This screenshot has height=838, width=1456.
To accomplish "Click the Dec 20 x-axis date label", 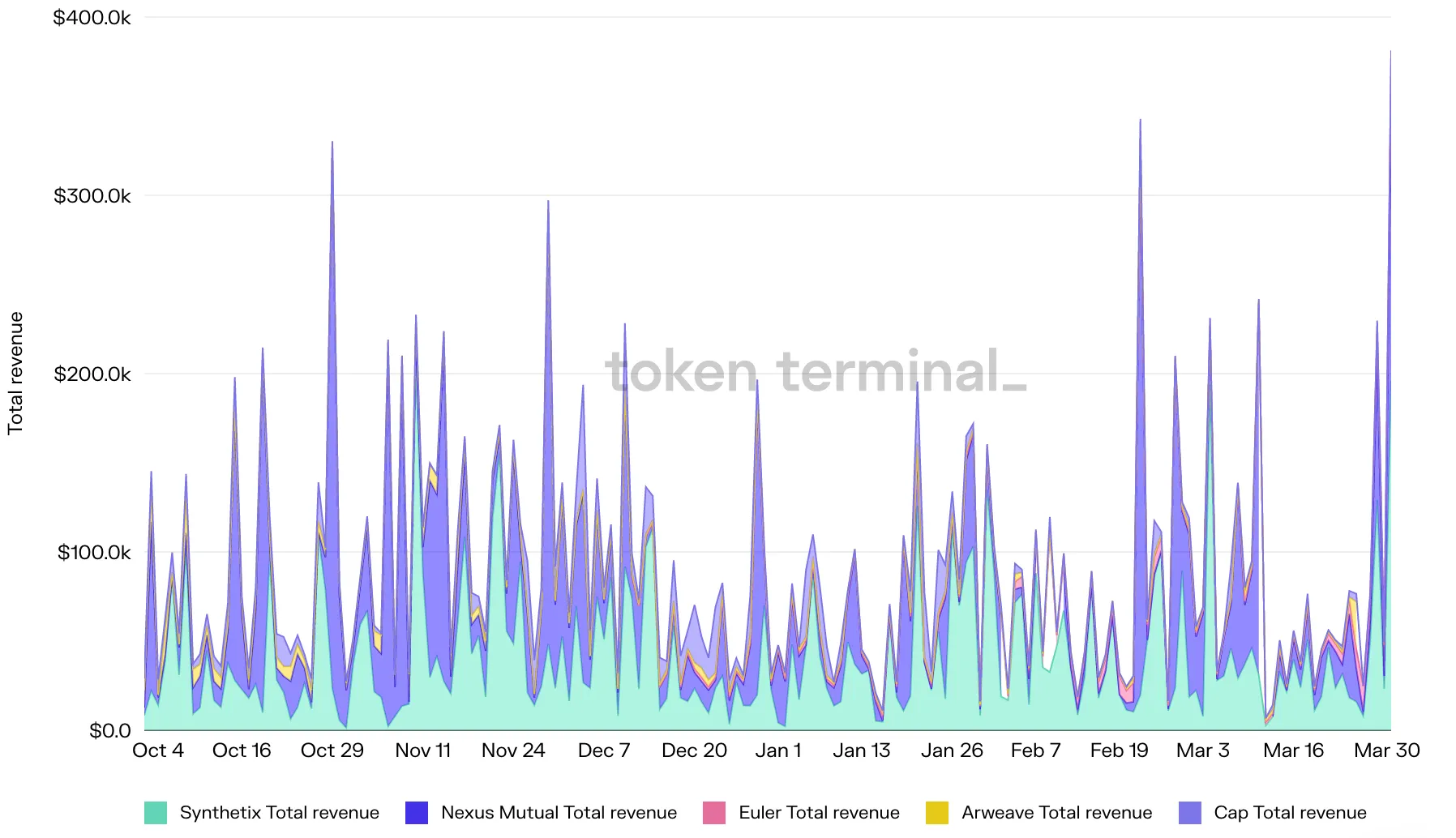I will [x=694, y=750].
